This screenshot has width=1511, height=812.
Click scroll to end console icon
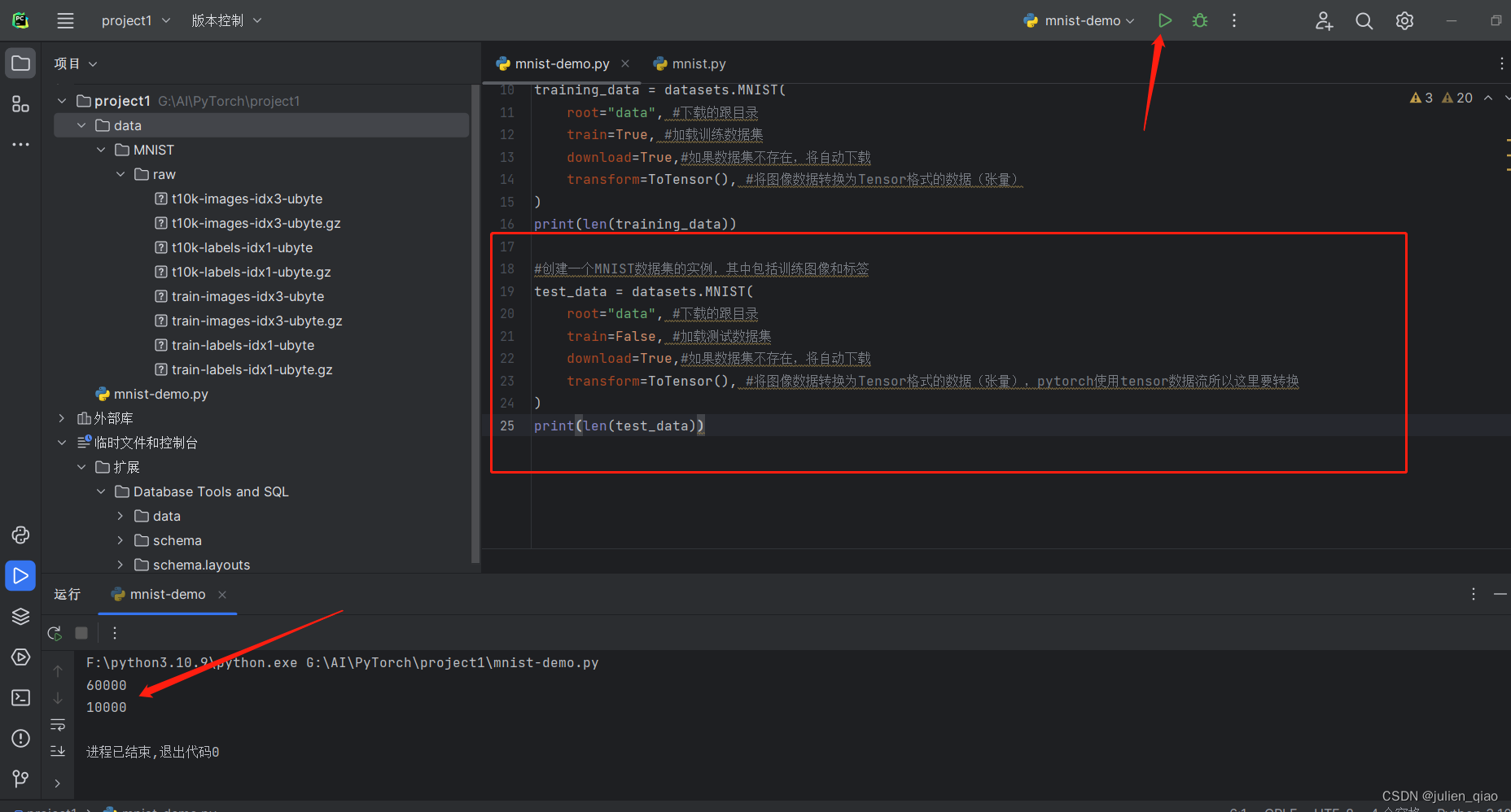[x=58, y=751]
